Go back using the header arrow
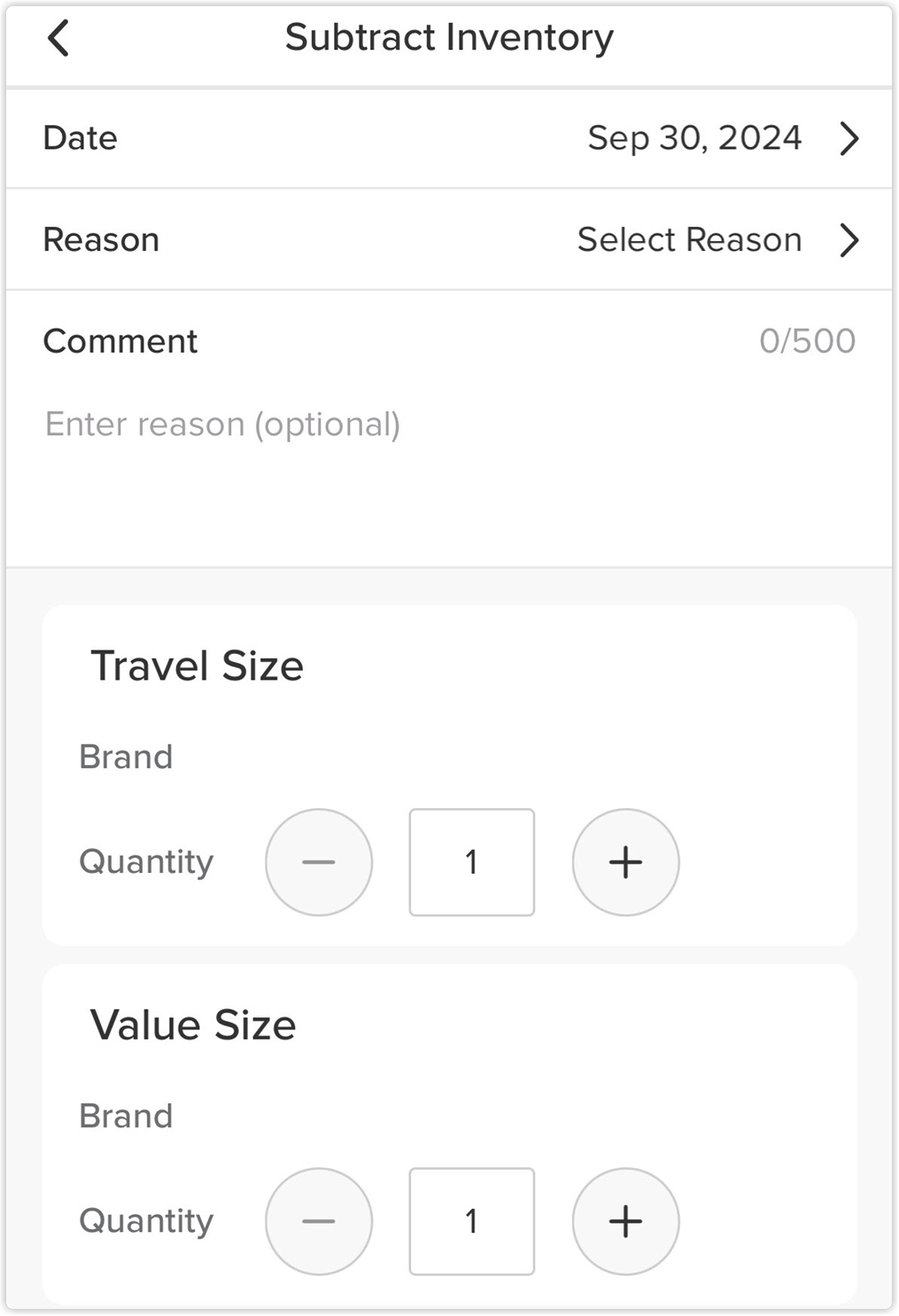This screenshot has height=1316, width=899. point(58,38)
